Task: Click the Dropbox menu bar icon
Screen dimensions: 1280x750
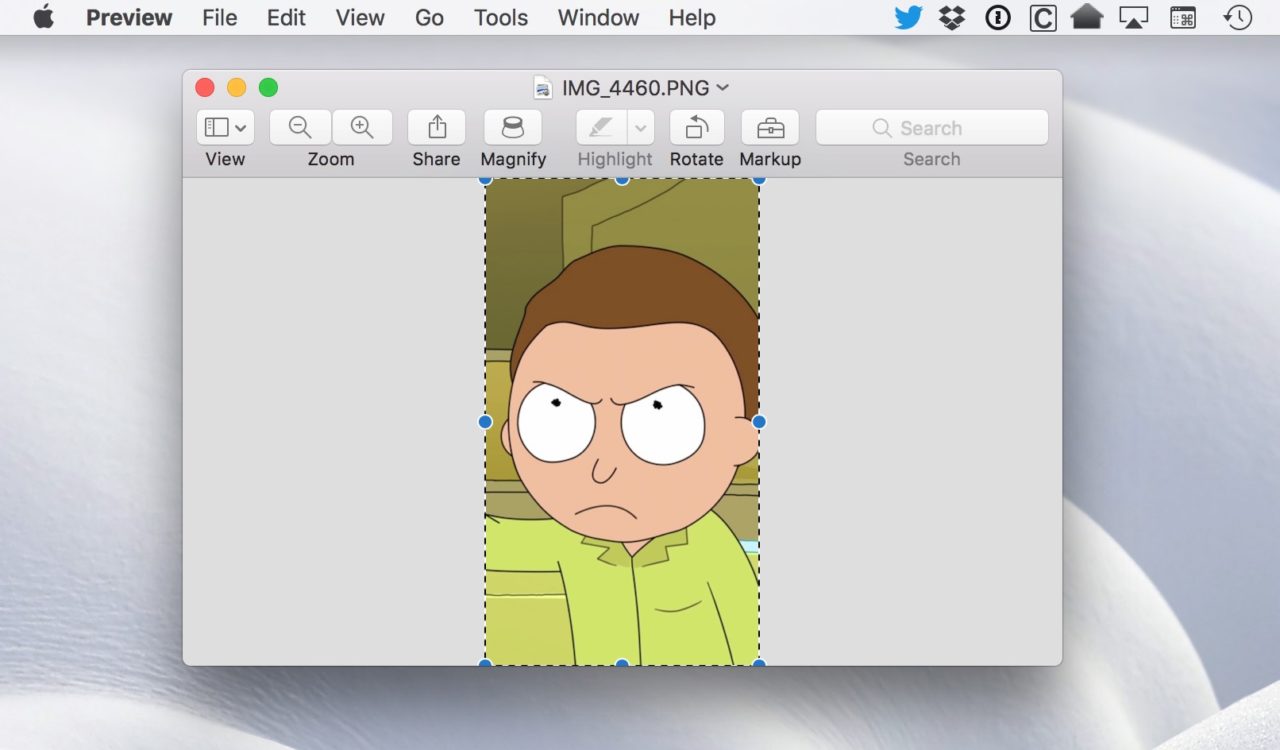Action: [952, 17]
